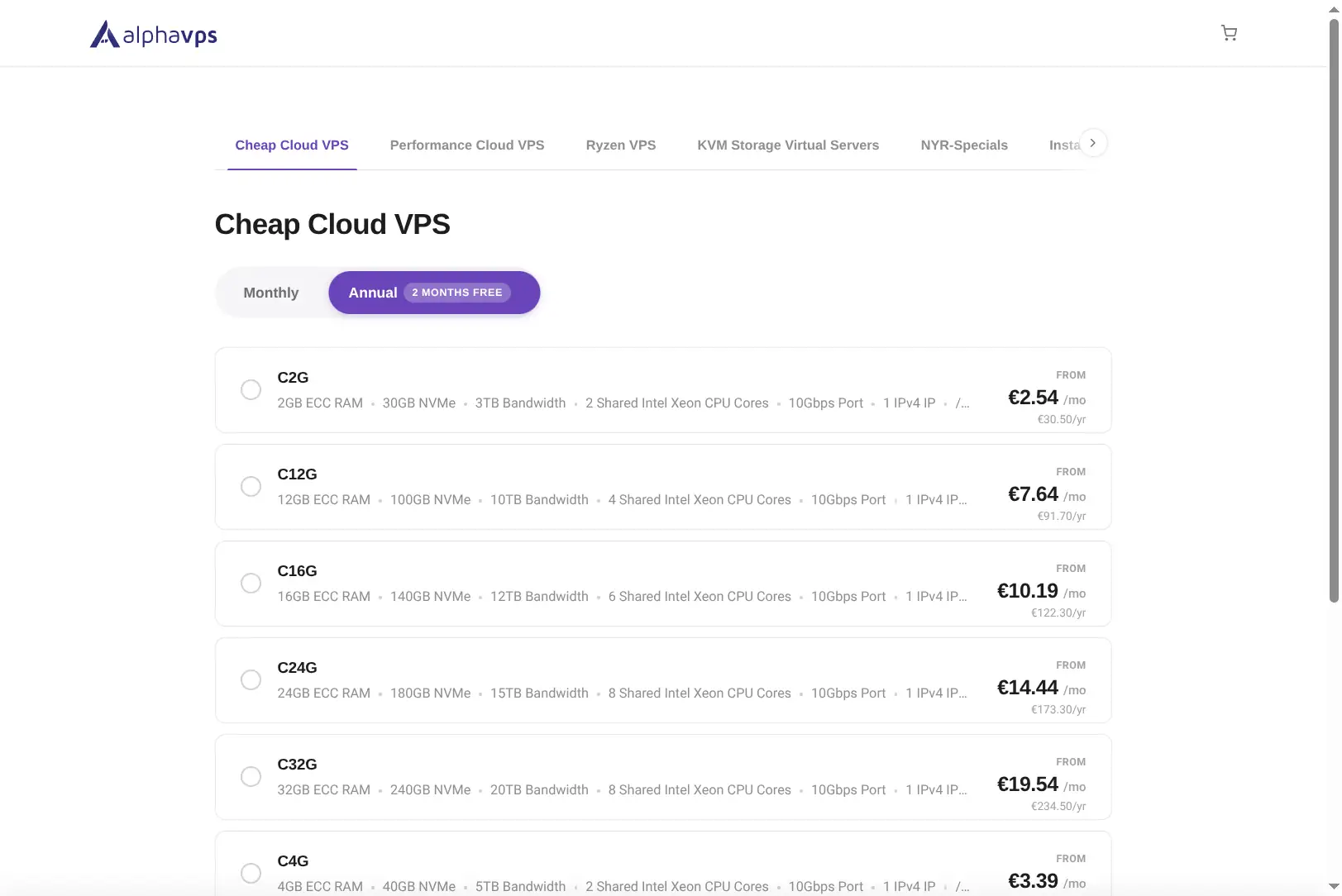
Task: Switch billing to Monthly
Action: pyautogui.click(x=271, y=293)
